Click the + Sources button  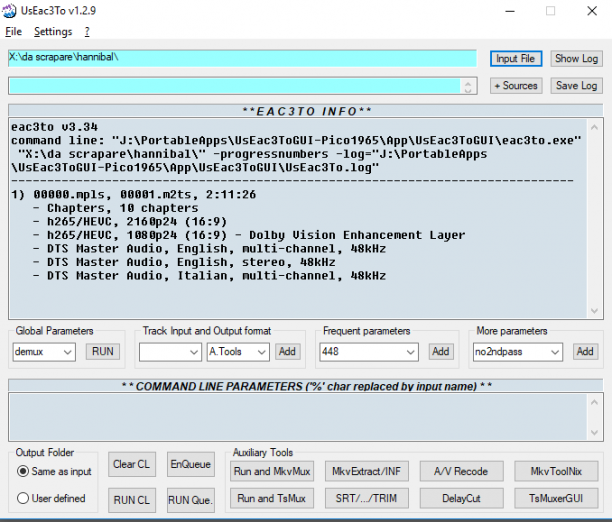point(516,86)
